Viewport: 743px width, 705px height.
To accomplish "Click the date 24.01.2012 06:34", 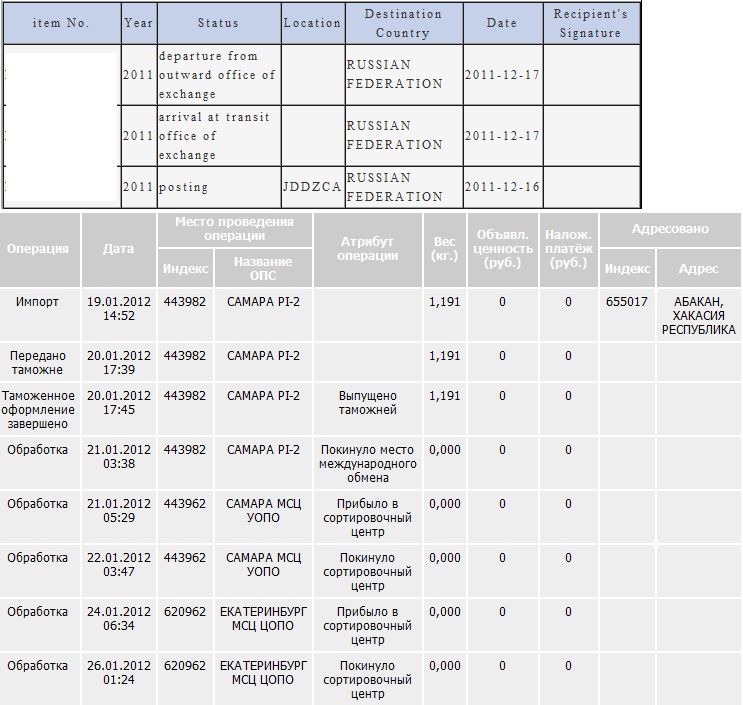I will (118, 619).
